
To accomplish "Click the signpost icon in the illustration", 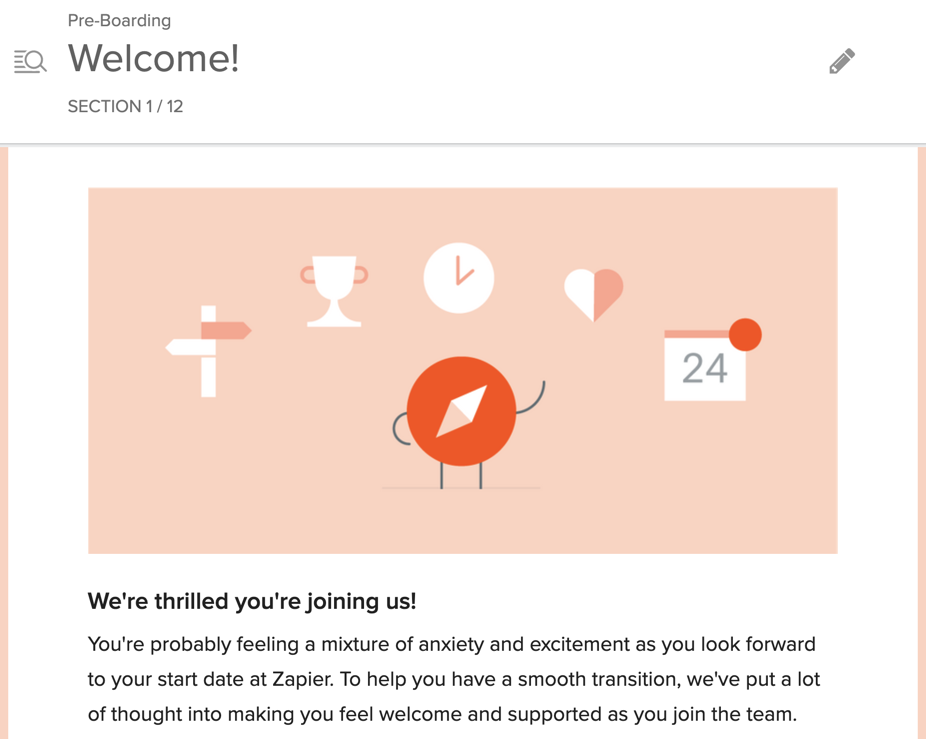I will (208, 351).
